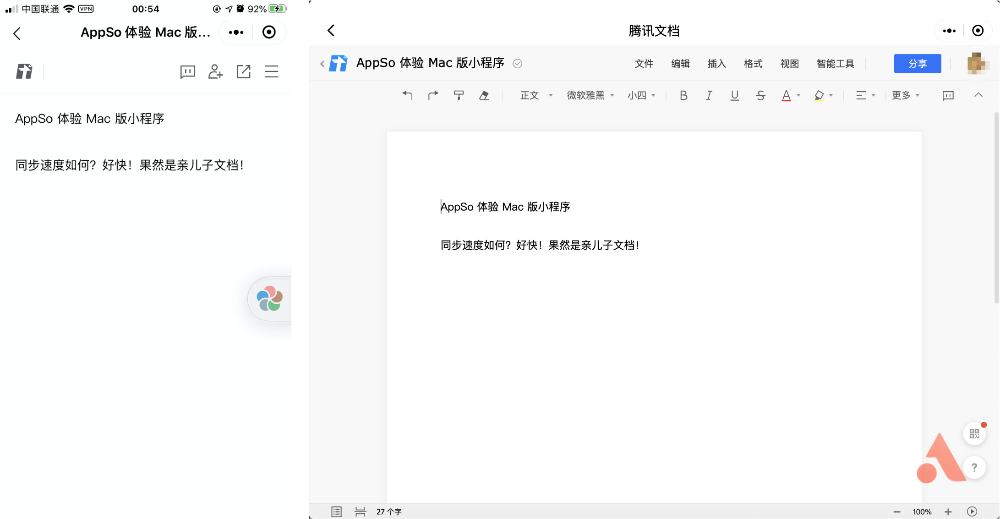This screenshot has height=519, width=1000.
Task: Open the 视图 menu
Action: pyautogui.click(x=790, y=63)
